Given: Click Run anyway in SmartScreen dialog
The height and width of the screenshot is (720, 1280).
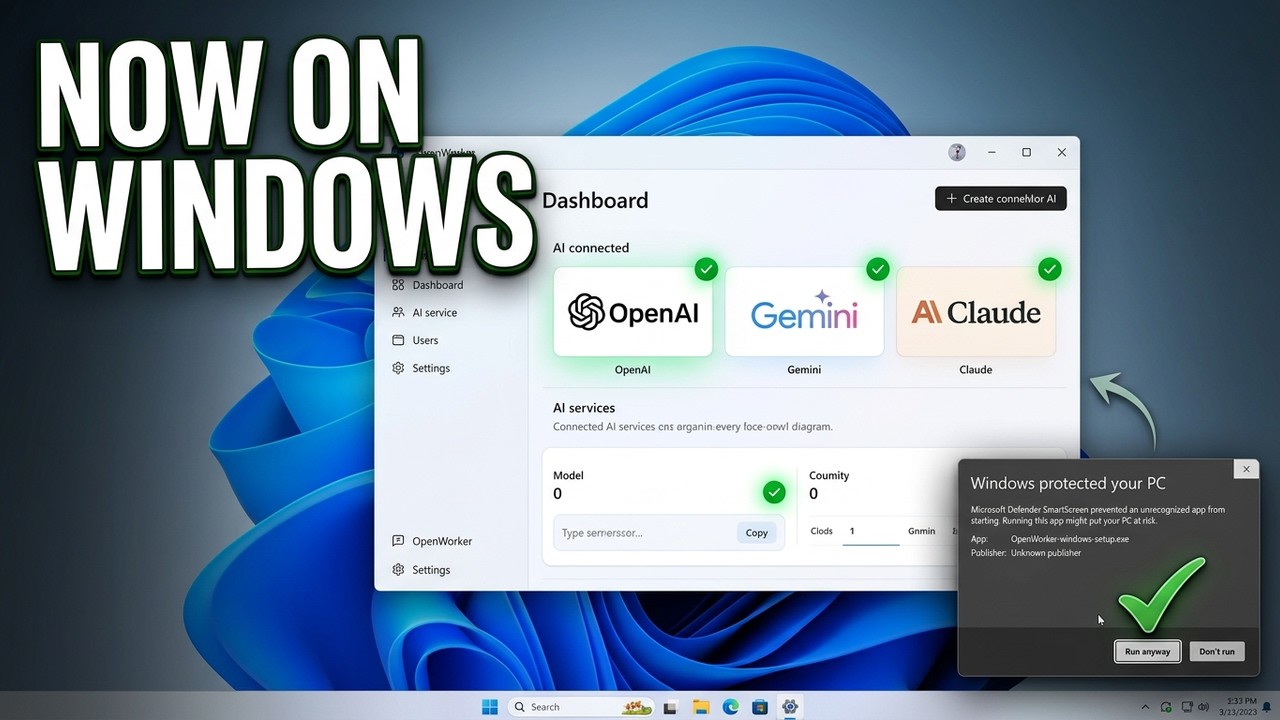Looking at the screenshot, I should 1147,651.
